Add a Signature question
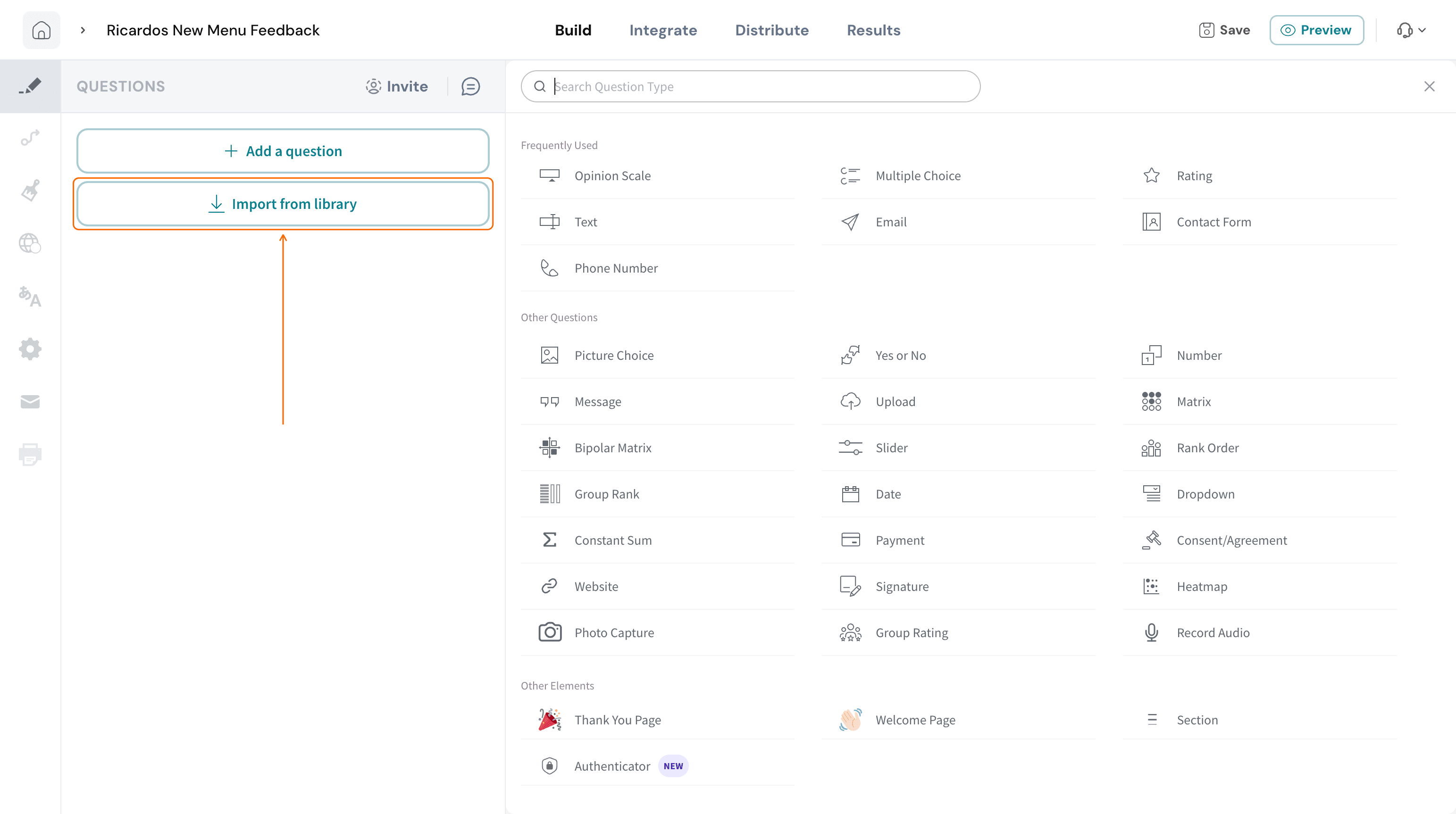Screen dimensions: 1456x814 click(959, 587)
